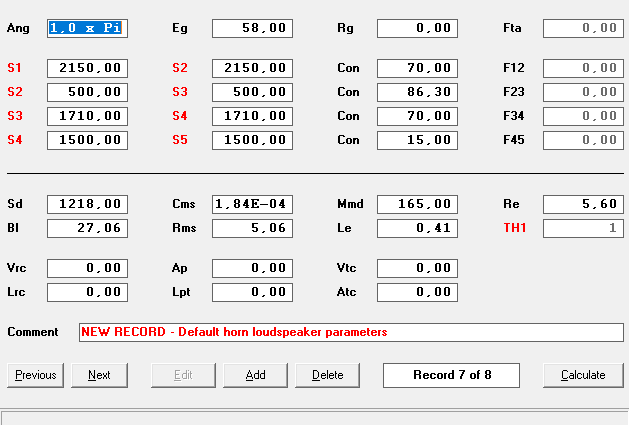Image resolution: width=629 pixels, height=425 pixels.
Task: Click the left-column S2 field showing 500,00
Action: [87, 92]
